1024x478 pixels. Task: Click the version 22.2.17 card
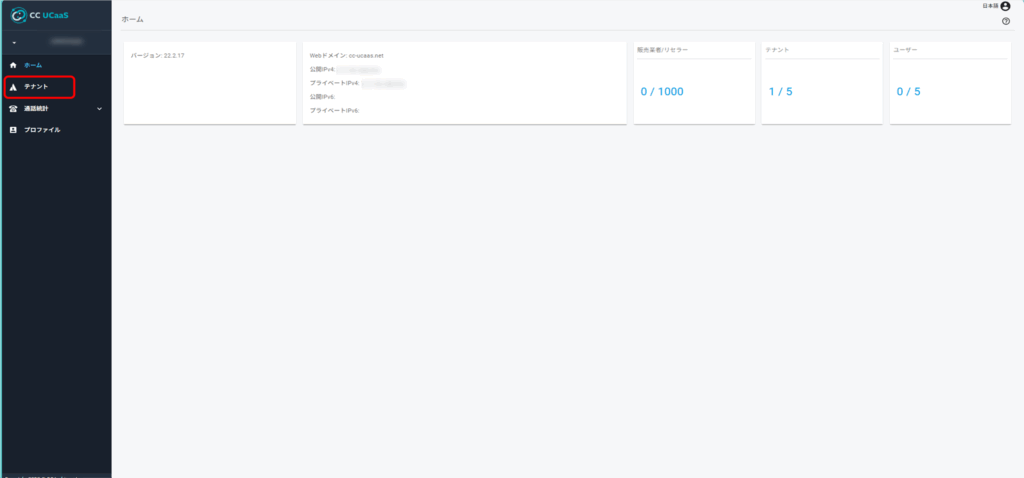coord(210,83)
